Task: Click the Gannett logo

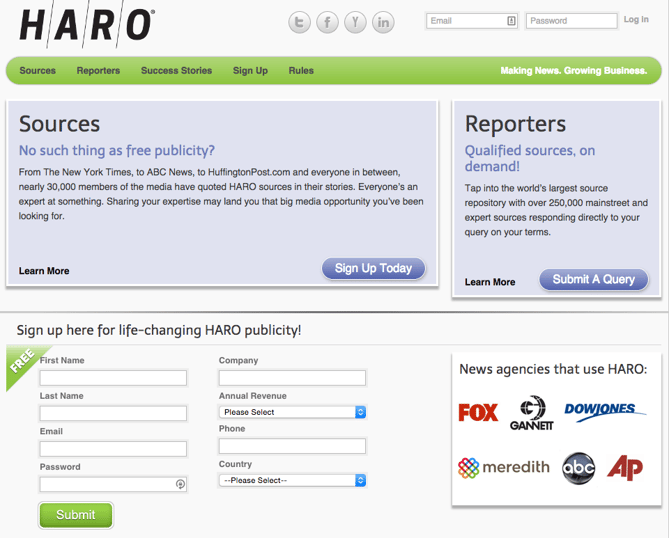Action: tap(530, 413)
